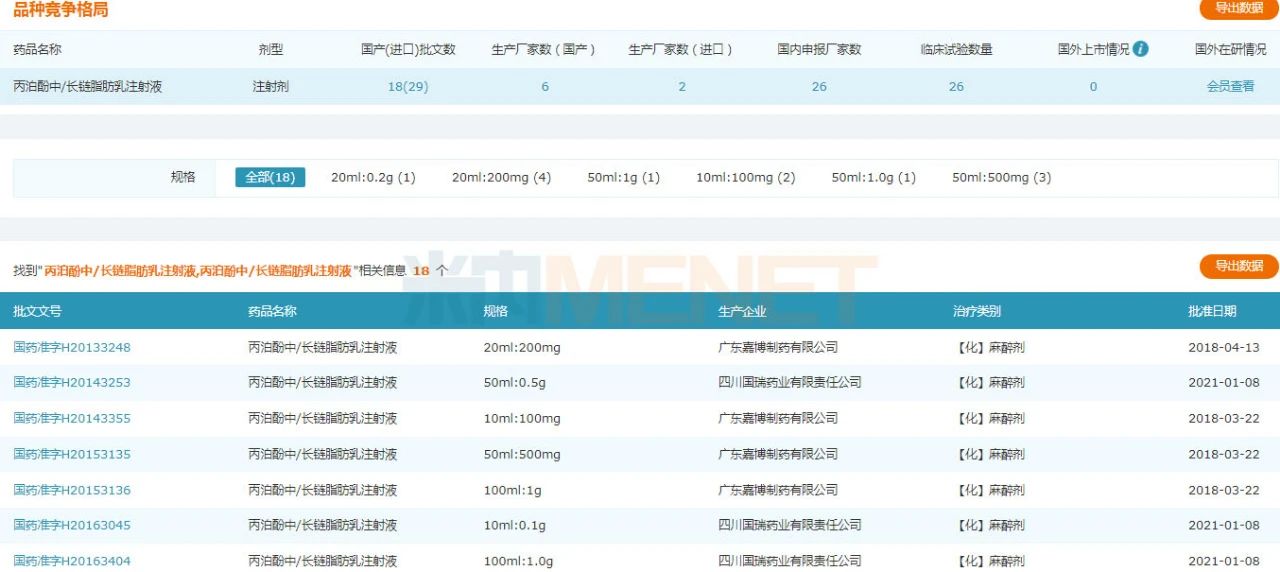Click imported manufacturers count 2

pos(682,87)
